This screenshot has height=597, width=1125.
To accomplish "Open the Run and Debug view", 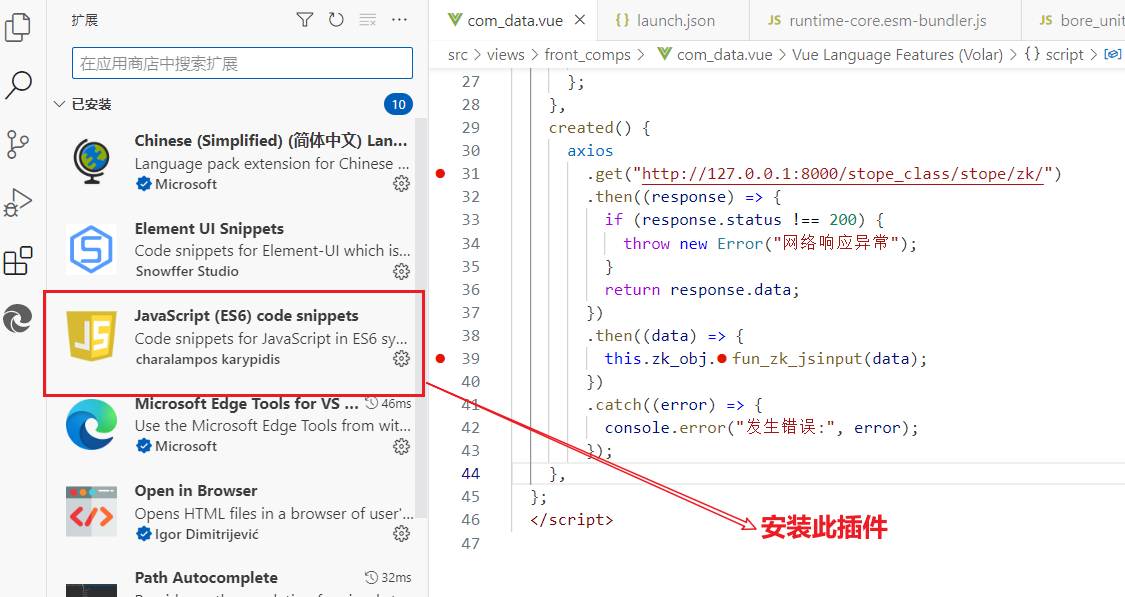I will coord(18,202).
